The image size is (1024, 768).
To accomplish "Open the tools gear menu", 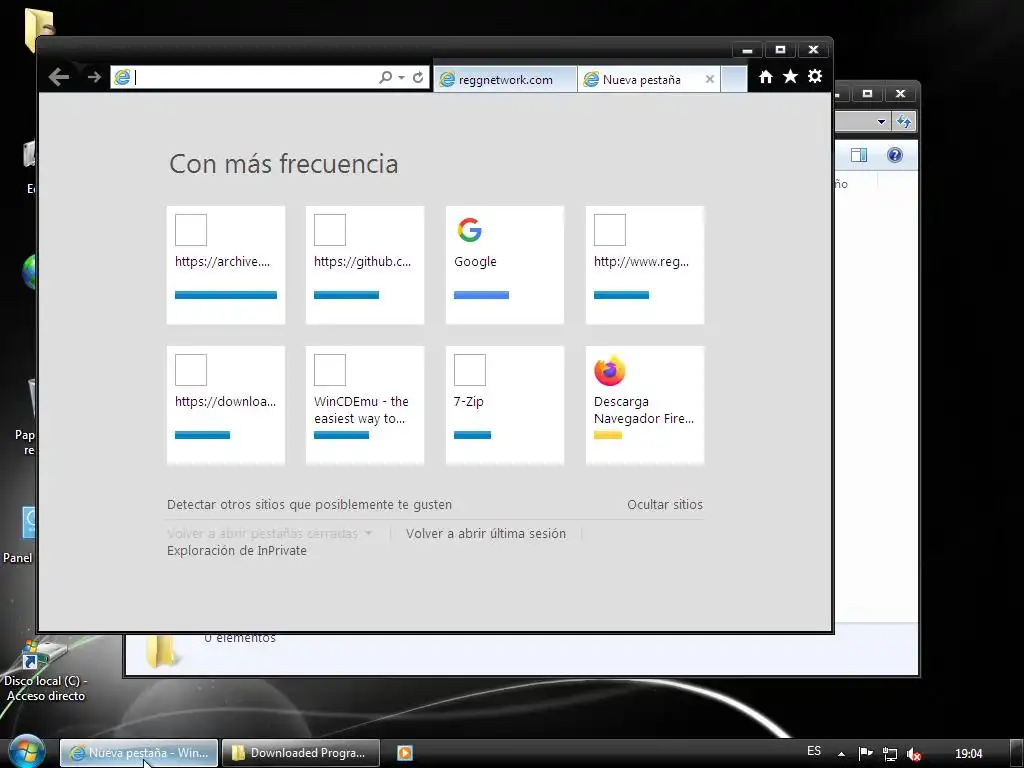I will pyautogui.click(x=815, y=76).
